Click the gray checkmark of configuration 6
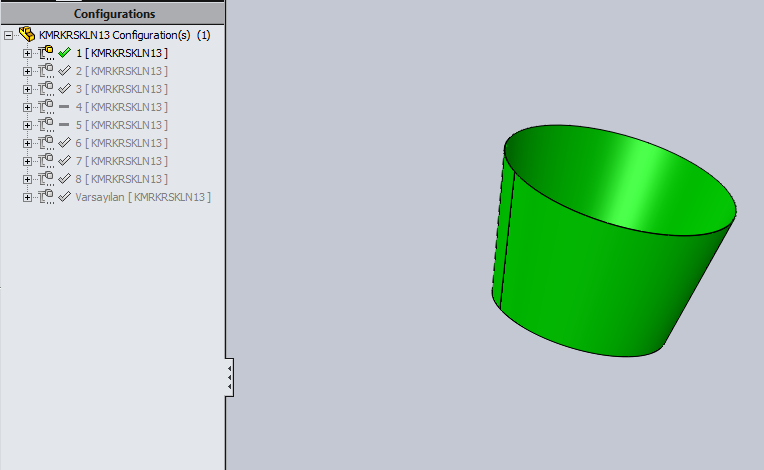Screen dimensions: 764x470 [64, 143]
